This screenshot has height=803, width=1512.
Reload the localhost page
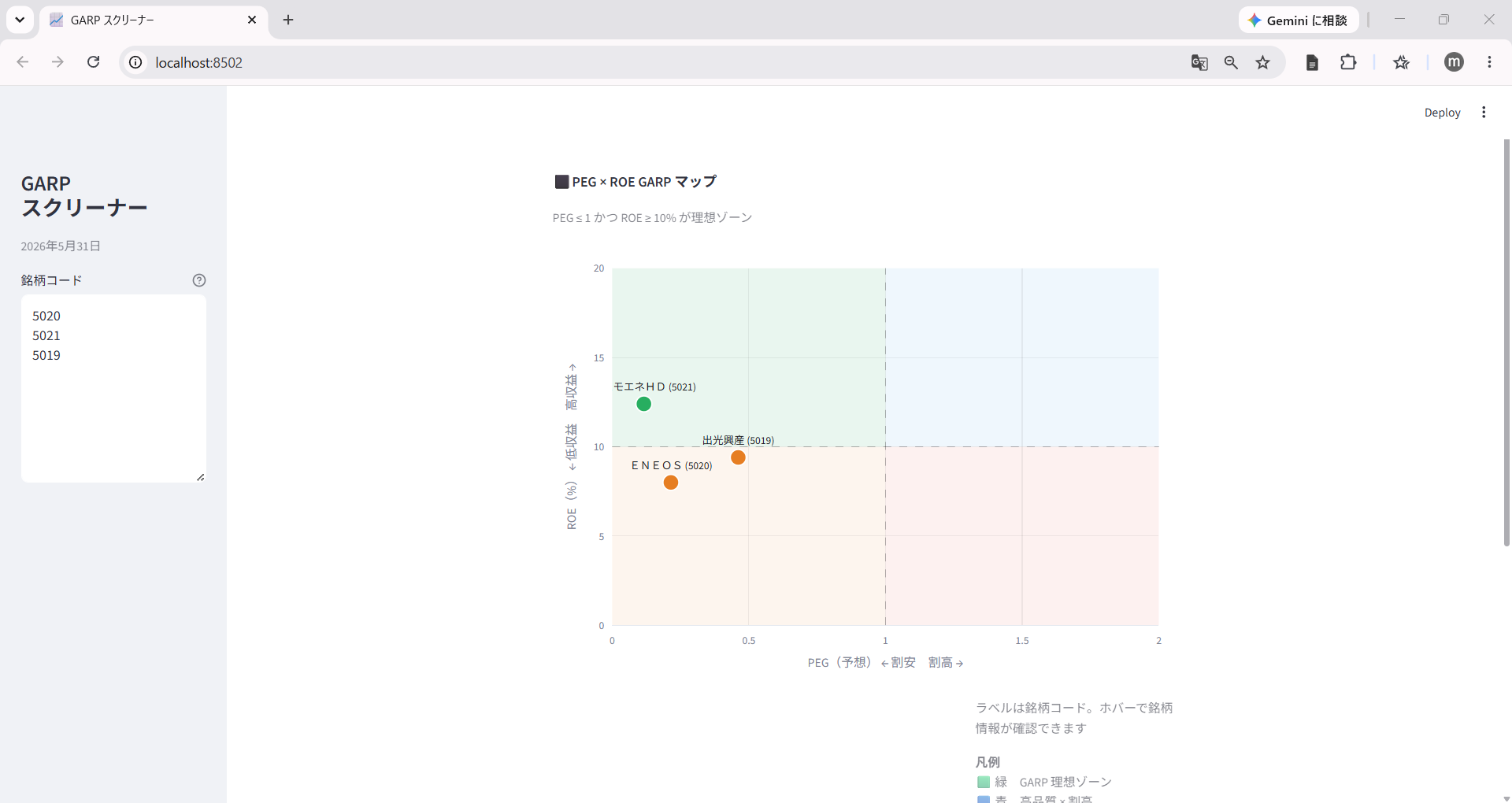(x=93, y=62)
